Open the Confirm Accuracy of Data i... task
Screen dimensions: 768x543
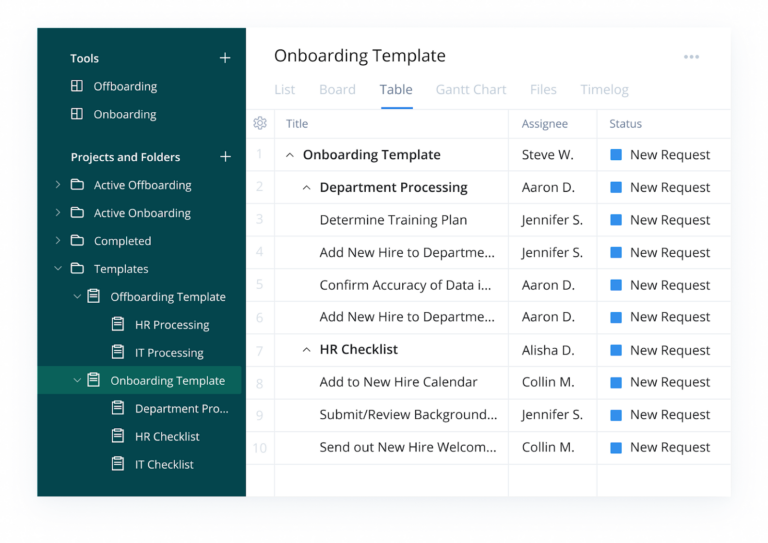coord(406,285)
